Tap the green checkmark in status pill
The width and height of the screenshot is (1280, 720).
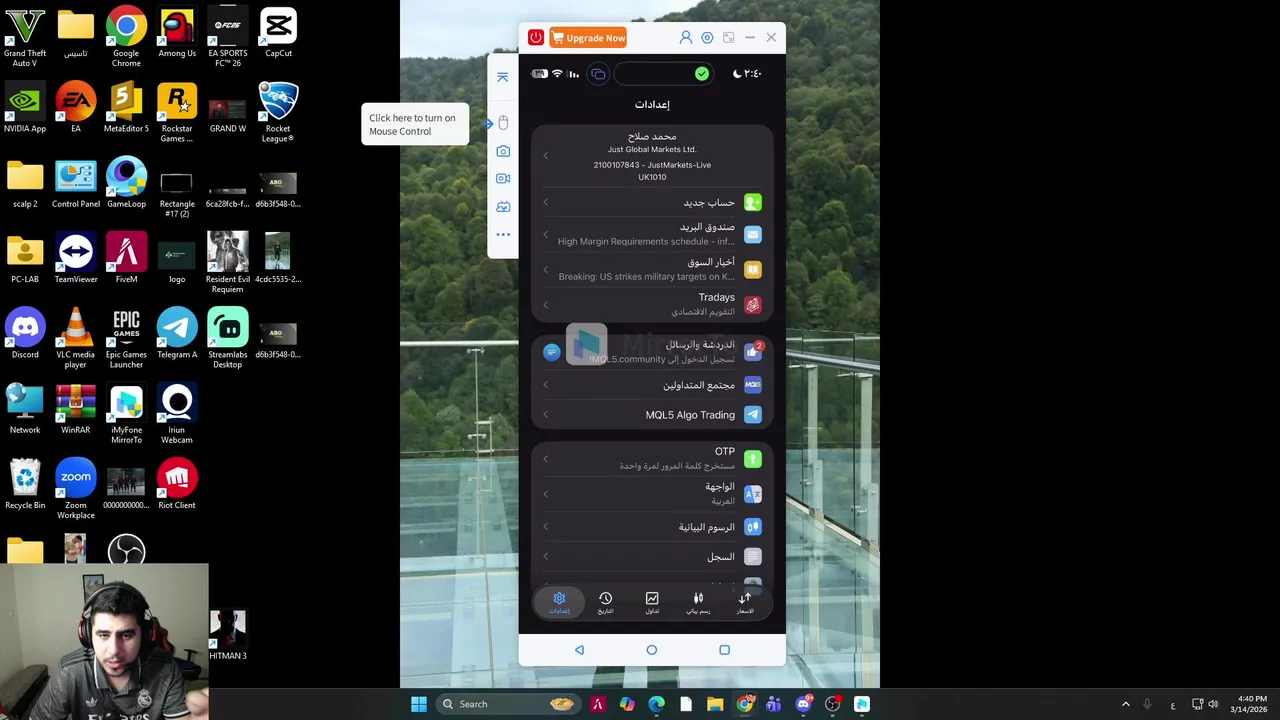click(702, 74)
